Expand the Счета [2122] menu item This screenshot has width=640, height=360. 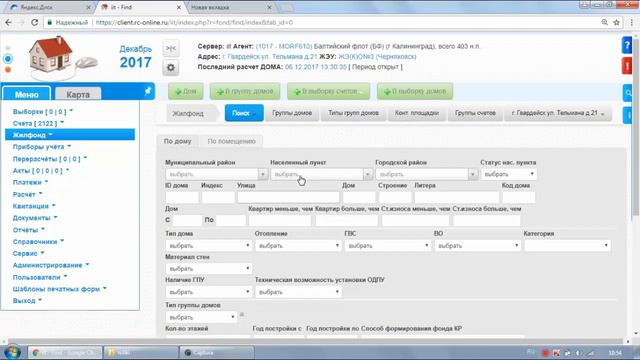[38, 123]
